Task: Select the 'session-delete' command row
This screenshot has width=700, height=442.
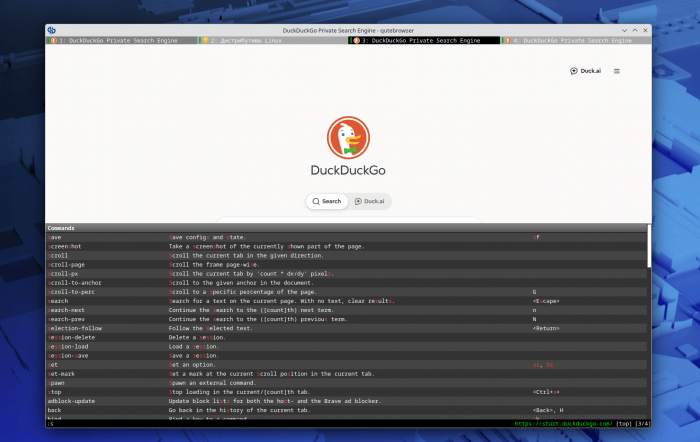Action: click(347, 338)
